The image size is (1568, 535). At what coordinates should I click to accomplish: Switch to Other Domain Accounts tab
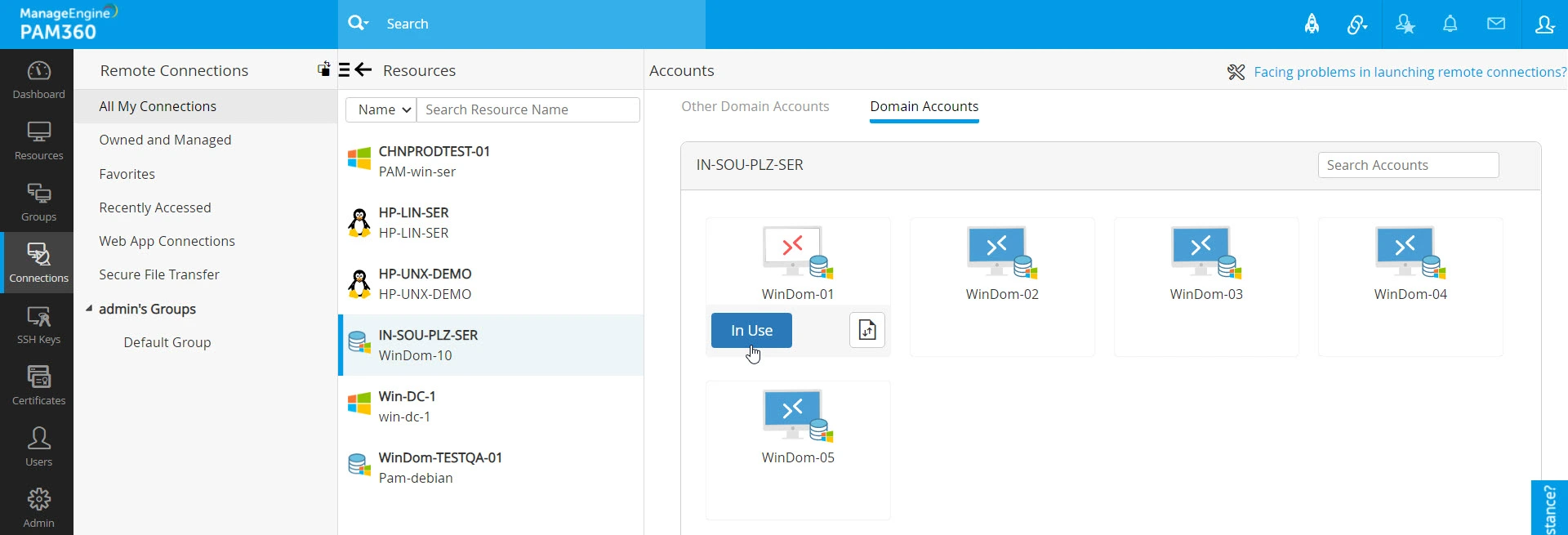point(755,106)
